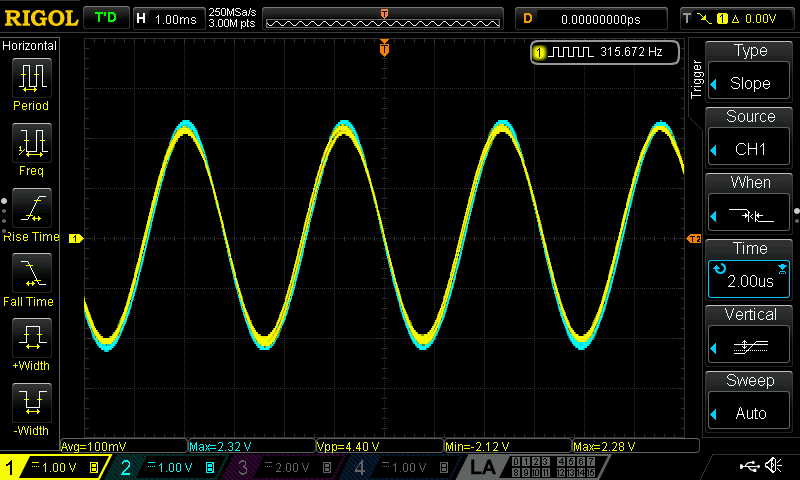
Task: Pick the +Width measurement icon
Action: pyautogui.click(x=31, y=340)
